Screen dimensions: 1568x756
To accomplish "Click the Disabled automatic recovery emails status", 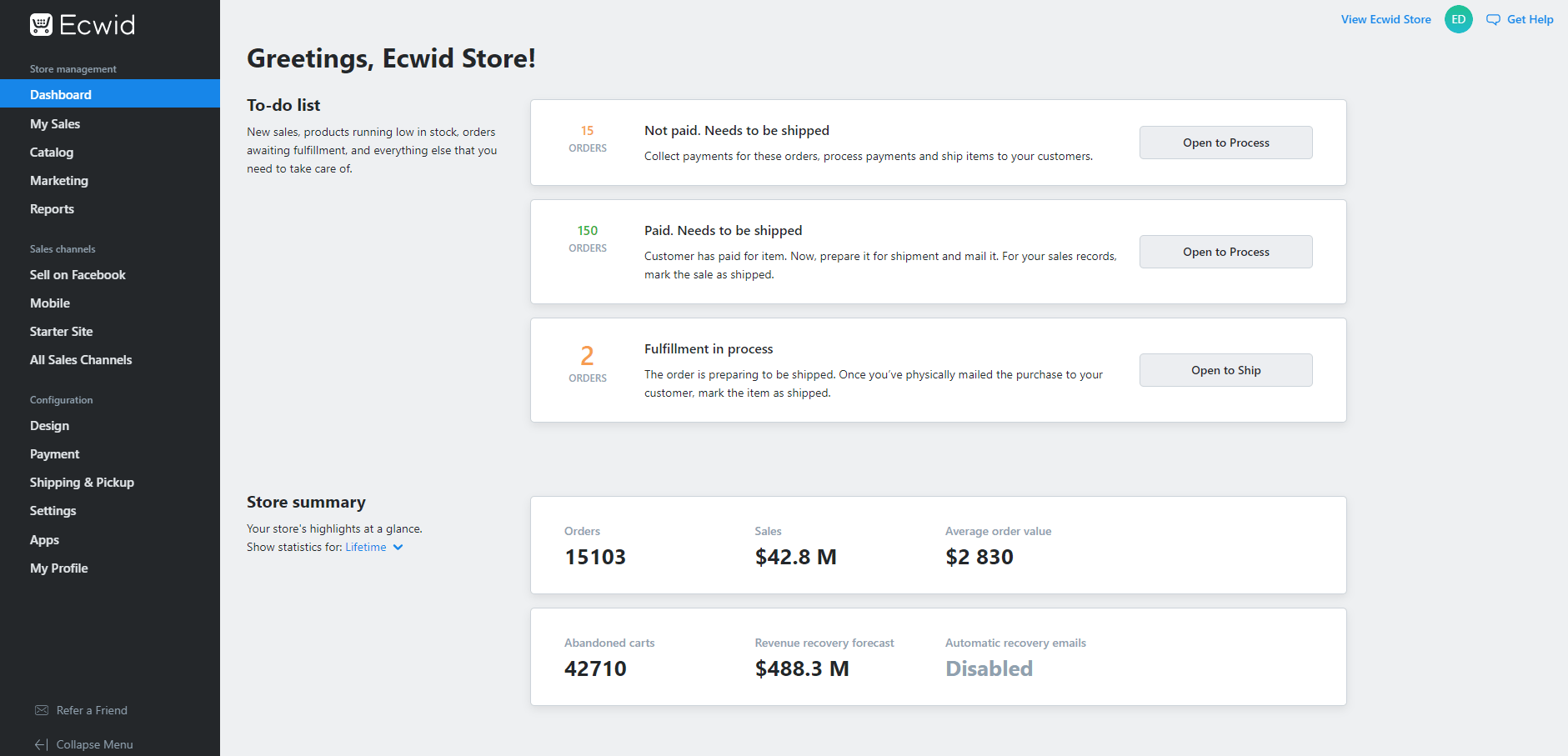I will pos(989,668).
